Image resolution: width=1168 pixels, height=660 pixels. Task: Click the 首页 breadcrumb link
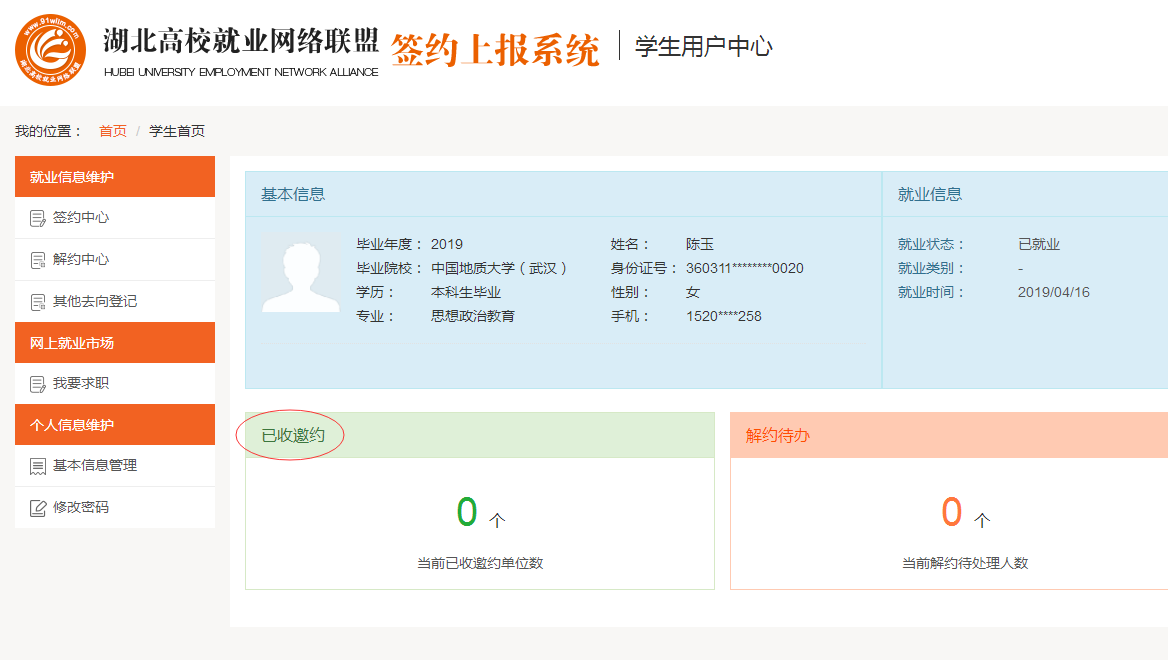(113, 131)
